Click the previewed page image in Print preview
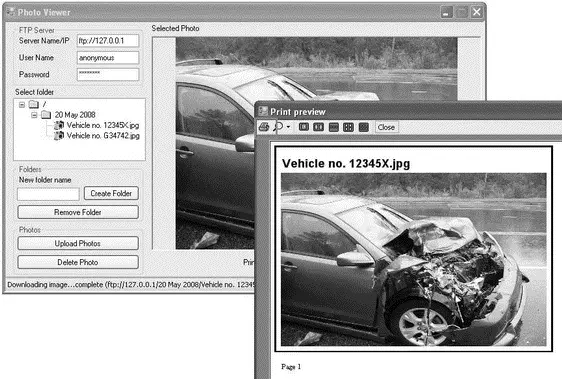Screen dimensions: 562x379 pyautogui.click(x=414, y=260)
